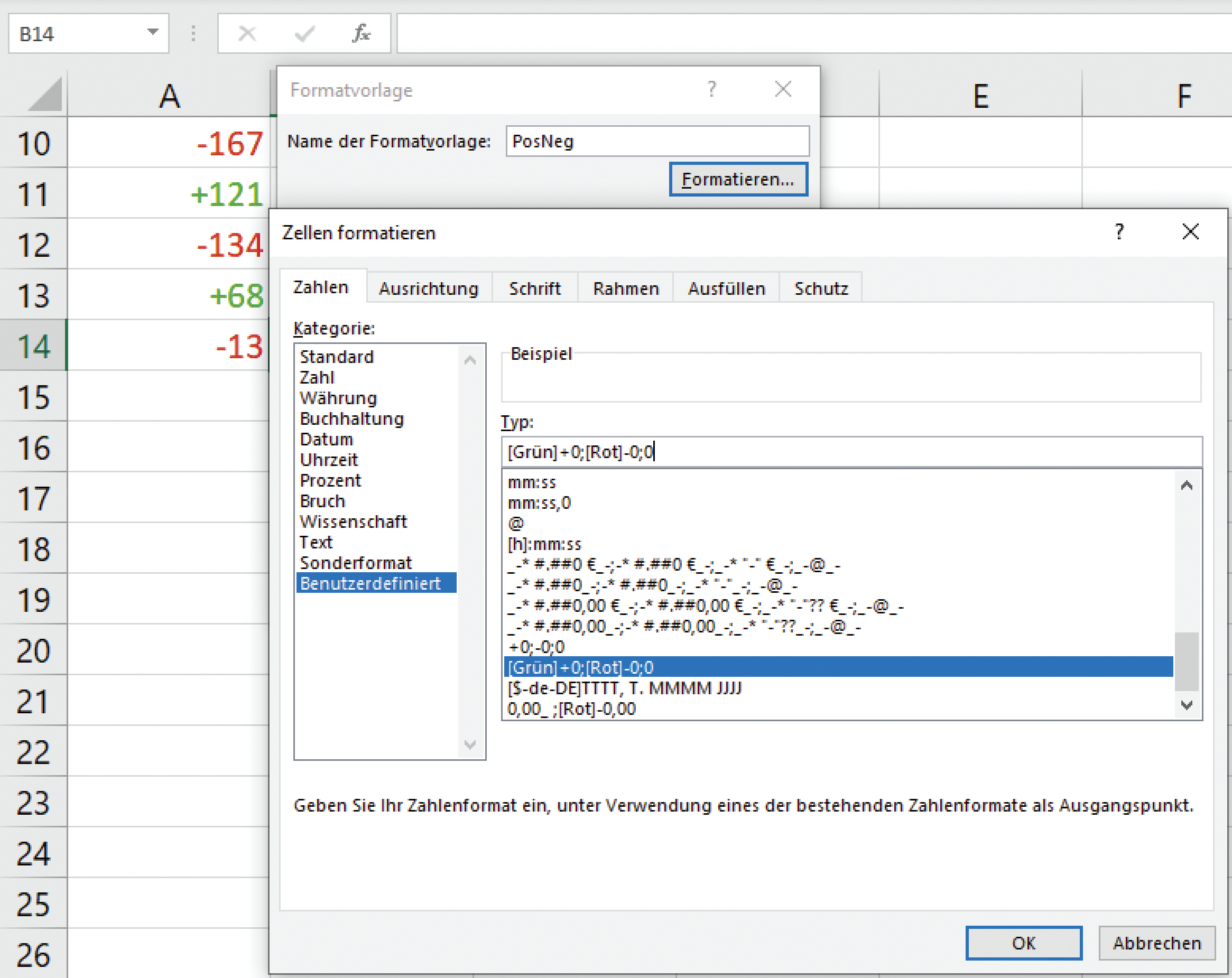Click the formula bar options dots

click(x=194, y=34)
